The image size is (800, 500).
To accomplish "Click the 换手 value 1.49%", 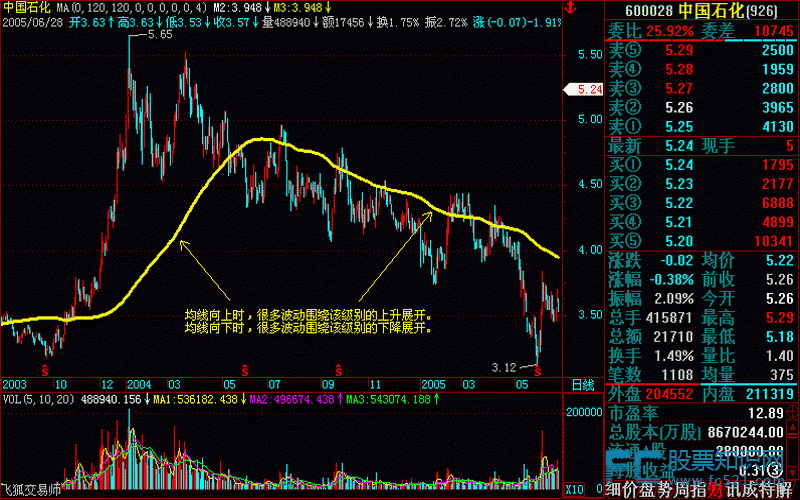I will click(673, 356).
